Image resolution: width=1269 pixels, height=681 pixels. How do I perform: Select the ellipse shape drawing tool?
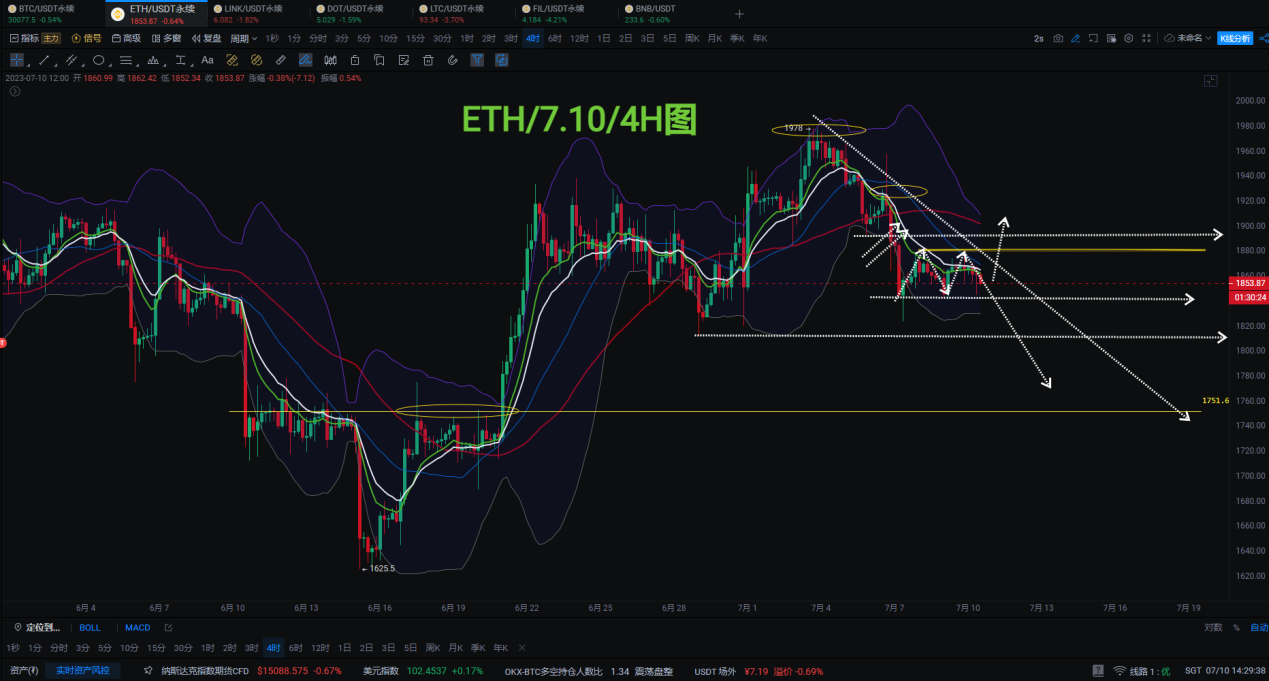point(98,60)
